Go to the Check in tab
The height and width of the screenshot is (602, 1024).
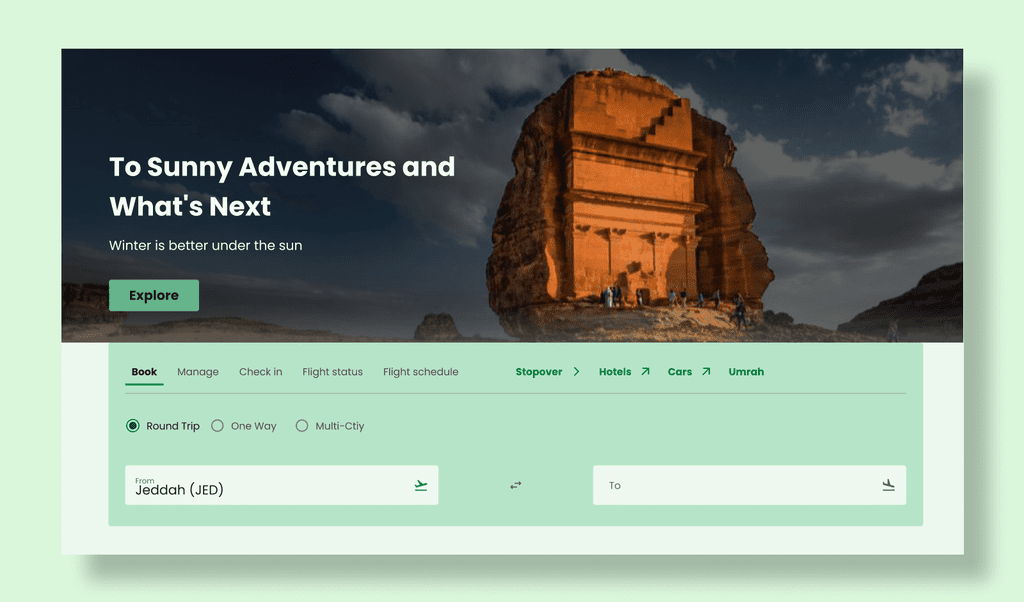point(261,372)
